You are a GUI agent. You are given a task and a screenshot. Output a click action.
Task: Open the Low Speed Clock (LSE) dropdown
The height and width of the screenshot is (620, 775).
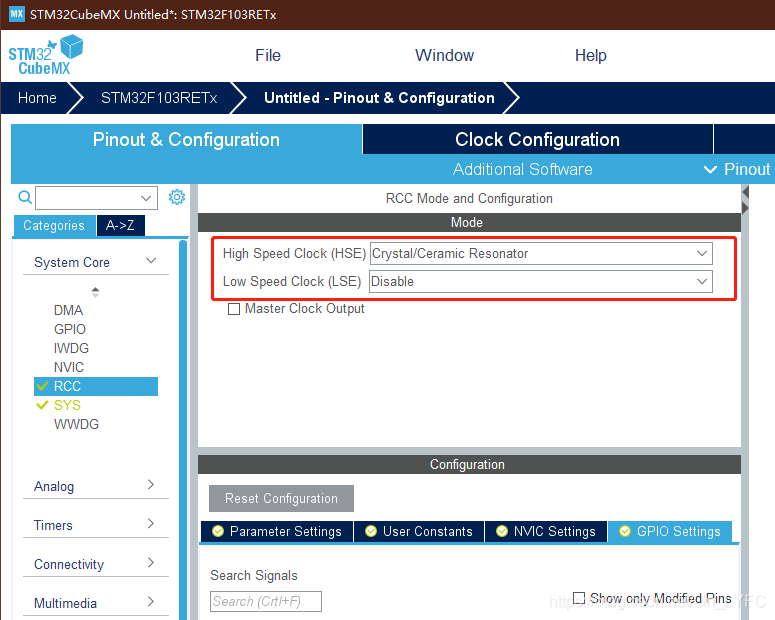[x=541, y=281]
